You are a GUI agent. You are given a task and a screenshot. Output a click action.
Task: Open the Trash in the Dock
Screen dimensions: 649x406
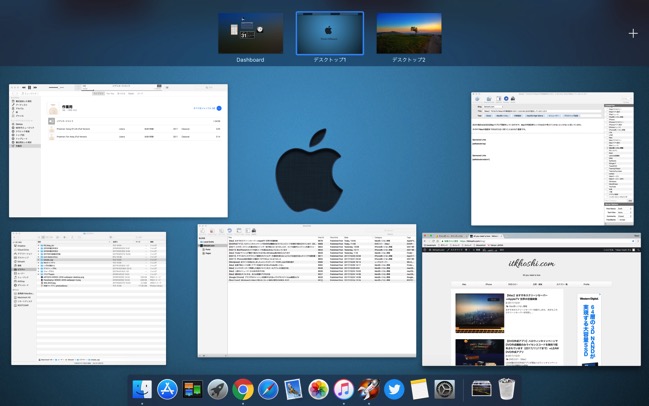tap(507, 389)
